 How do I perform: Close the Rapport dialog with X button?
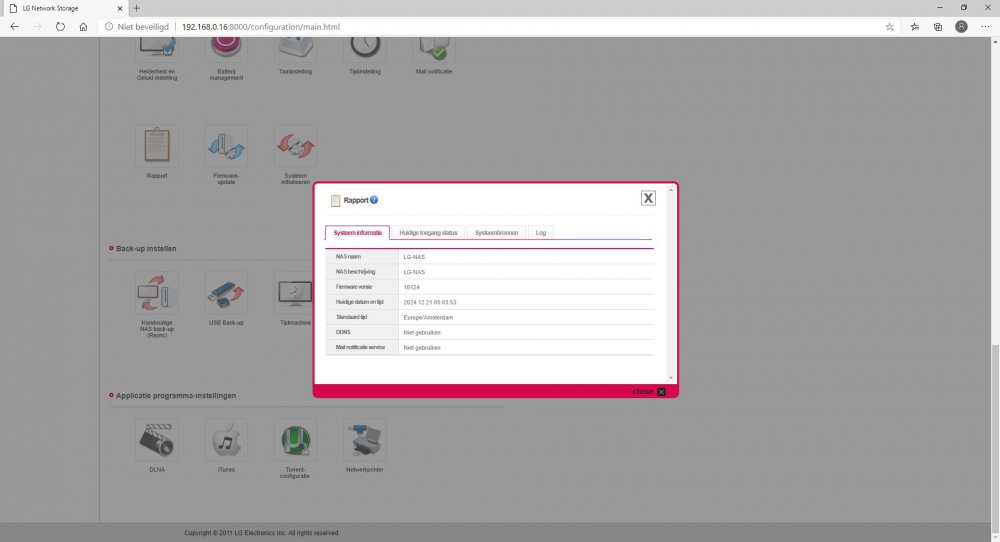tap(648, 198)
